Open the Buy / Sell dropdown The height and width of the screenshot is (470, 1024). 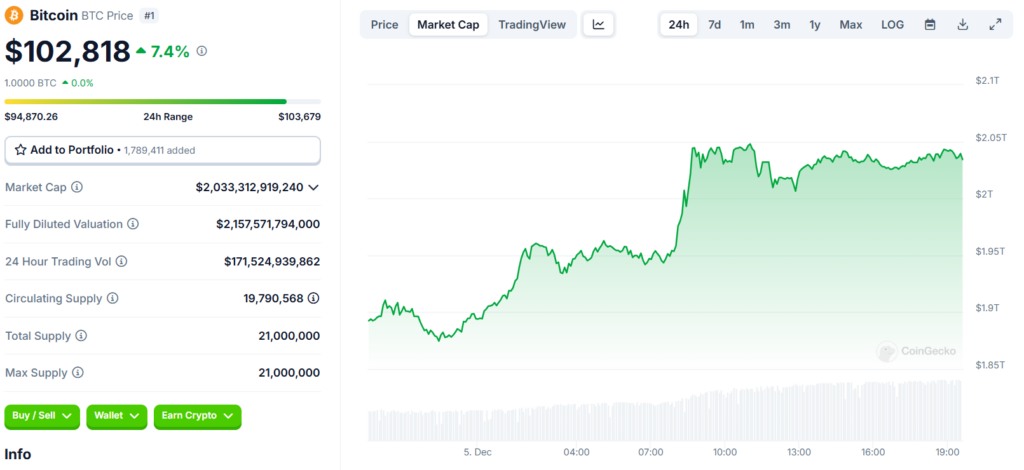pyautogui.click(x=42, y=415)
